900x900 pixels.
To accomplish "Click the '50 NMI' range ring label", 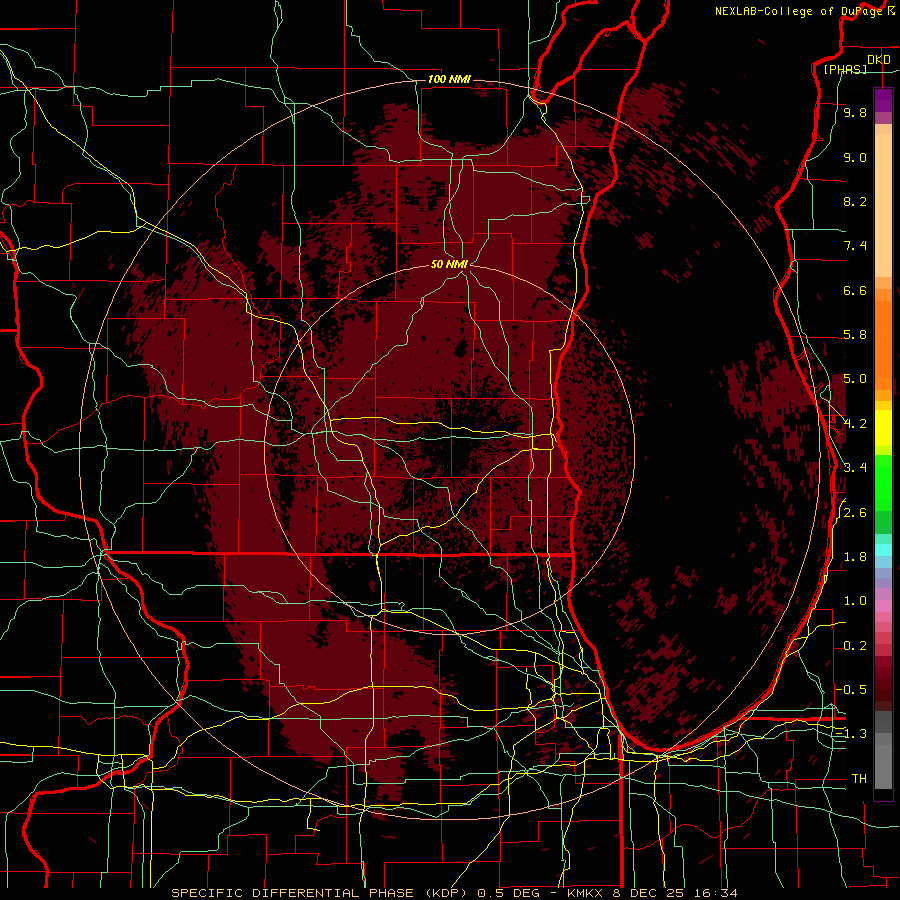I will click(449, 264).
